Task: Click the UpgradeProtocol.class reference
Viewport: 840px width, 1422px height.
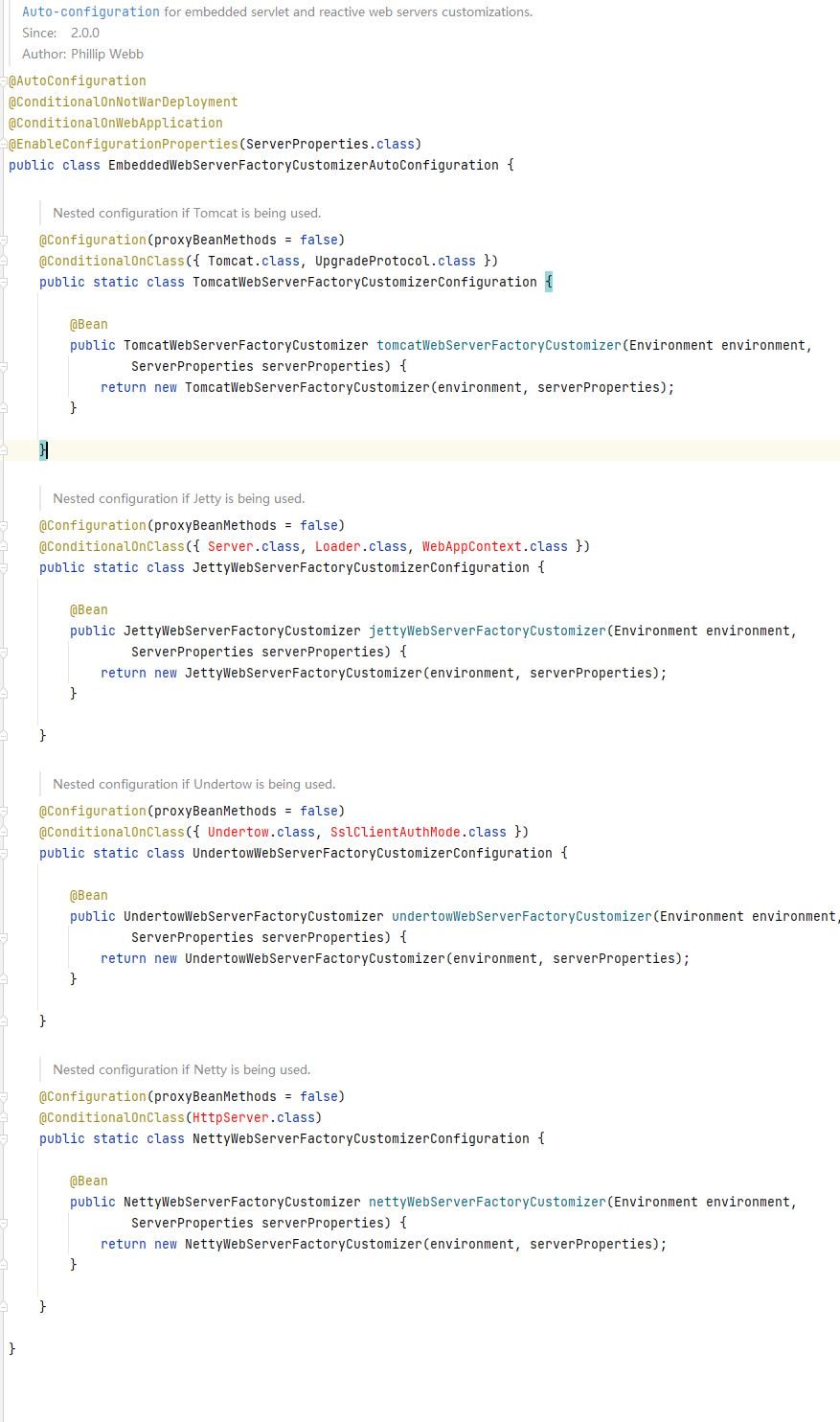Action: tap(396, 262)
